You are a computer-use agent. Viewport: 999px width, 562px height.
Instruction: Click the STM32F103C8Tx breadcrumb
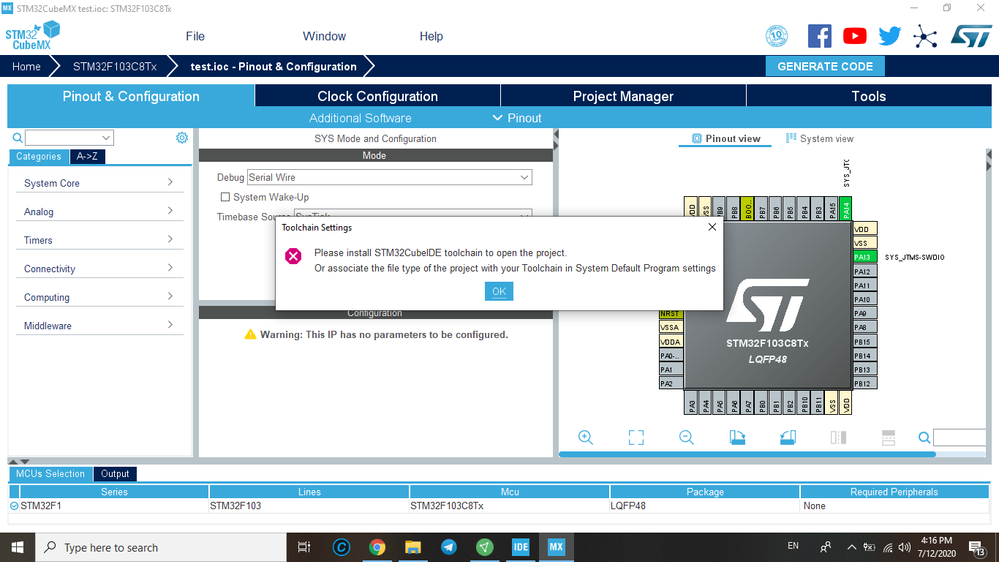(115, 66)
